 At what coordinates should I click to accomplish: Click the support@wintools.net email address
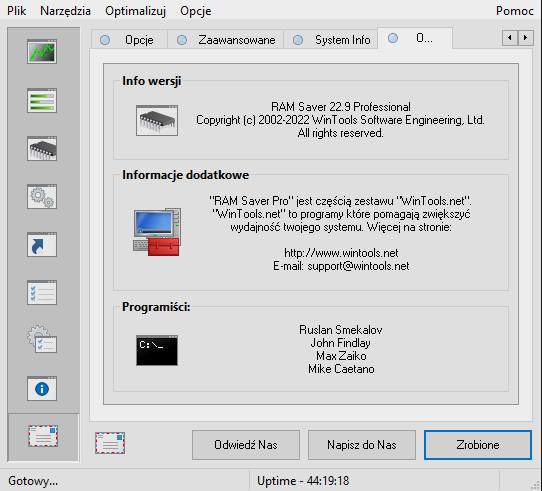tap(358, 266)
